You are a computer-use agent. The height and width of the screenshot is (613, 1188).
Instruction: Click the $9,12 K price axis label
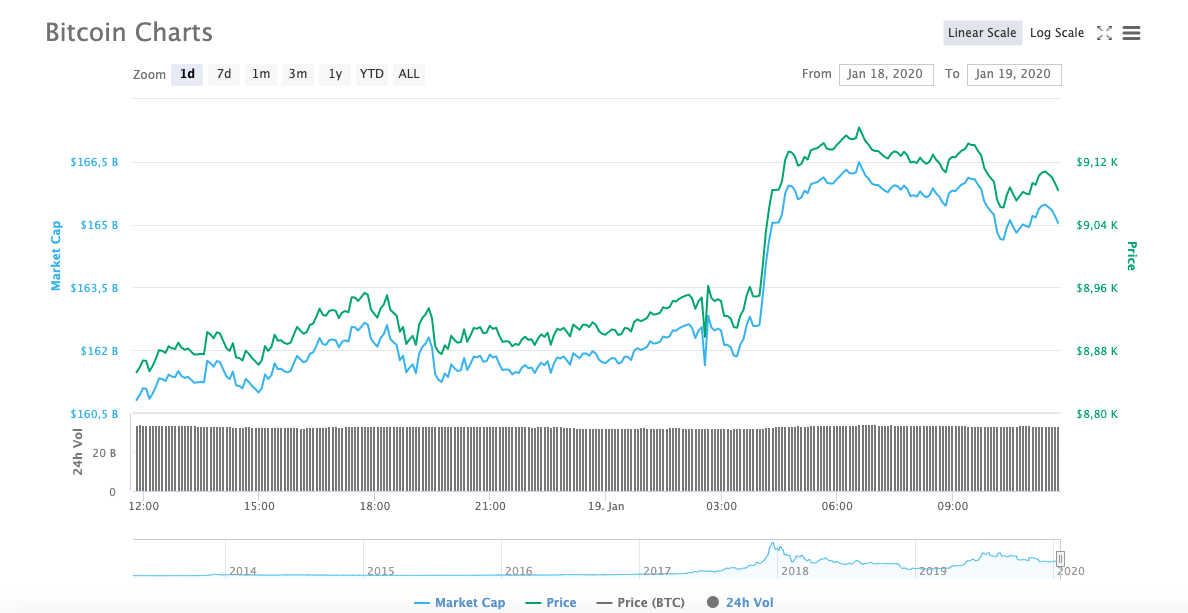(1096, 162)
